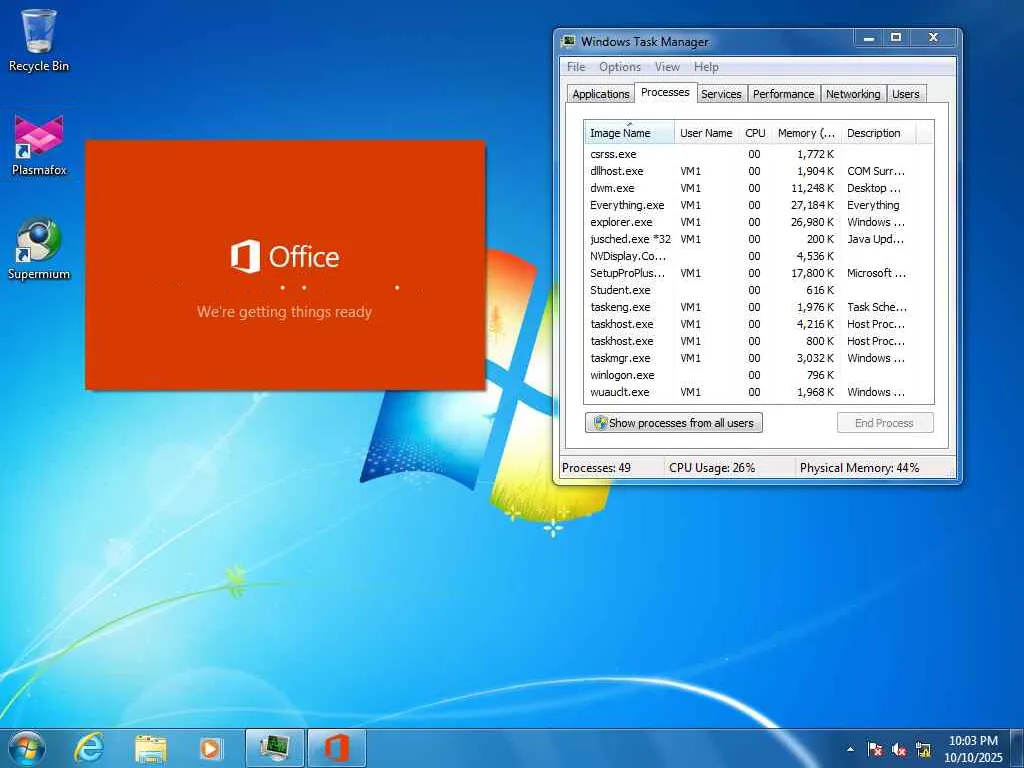Viewport: 1024px width, 768px height.
Task: Open Windows Explorer folder on taskbar
Action: (151, 748)
